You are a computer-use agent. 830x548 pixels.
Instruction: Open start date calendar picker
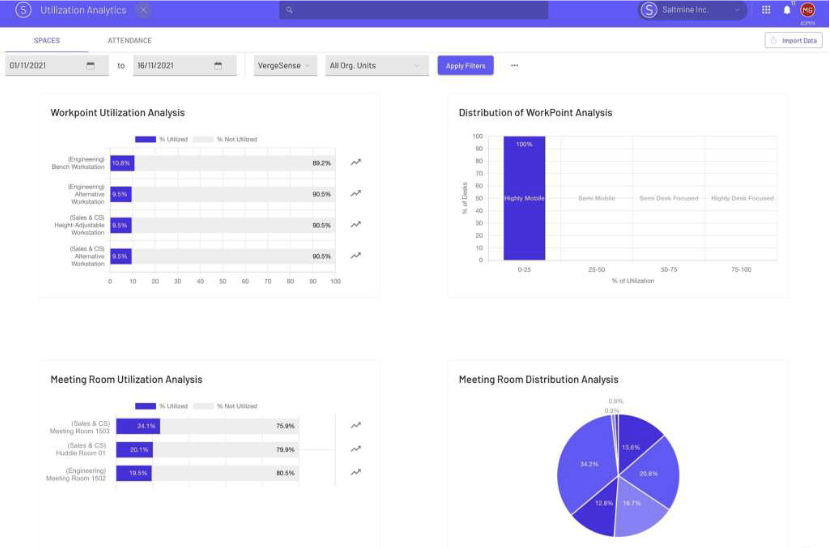point(91,66)
